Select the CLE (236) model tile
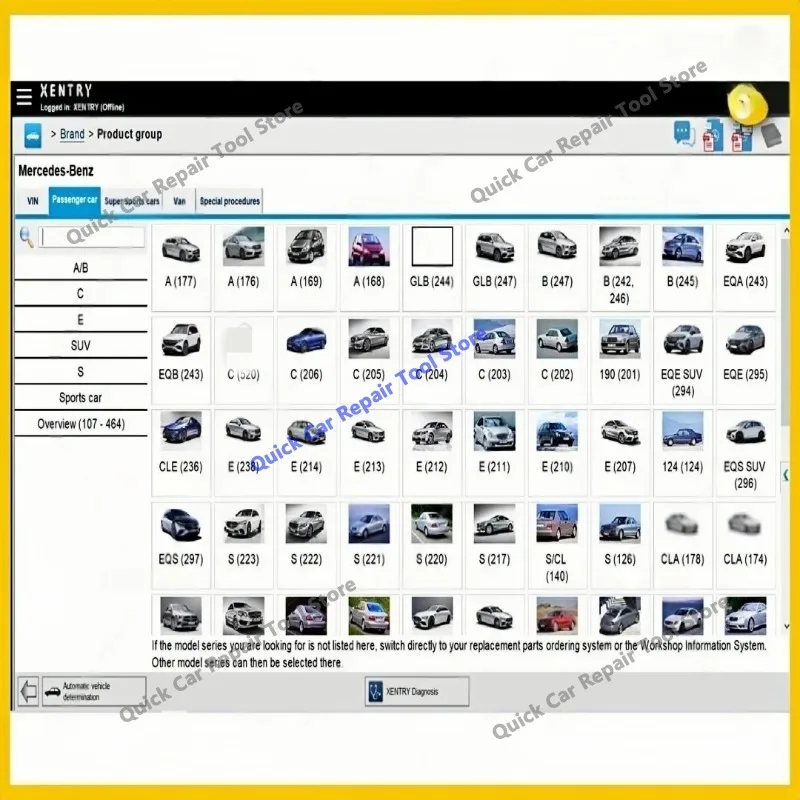The height and width of the screenshot is (800, 800). pos(181,453)
